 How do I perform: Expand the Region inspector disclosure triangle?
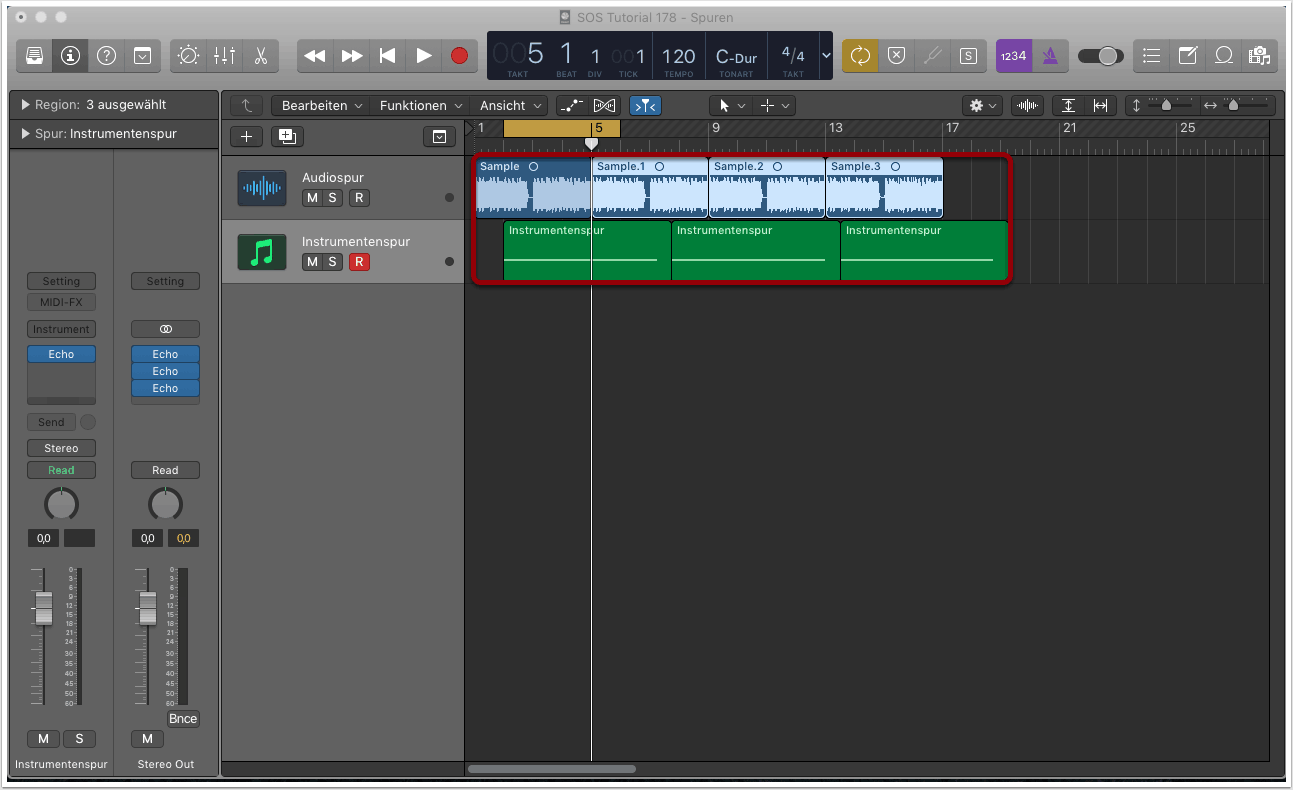[25, 105]
